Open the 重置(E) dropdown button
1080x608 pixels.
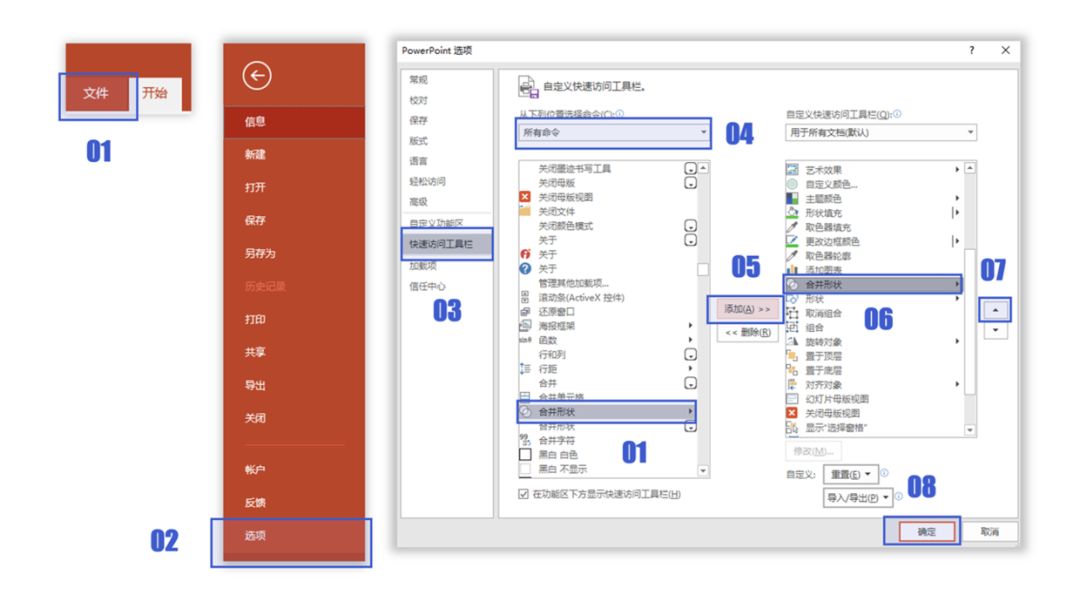pyautogui.click(x=851, y=474)
